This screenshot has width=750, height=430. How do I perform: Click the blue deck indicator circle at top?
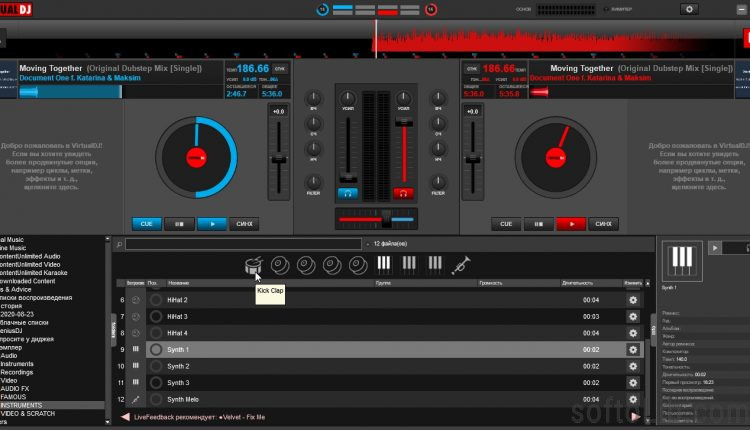322,9
